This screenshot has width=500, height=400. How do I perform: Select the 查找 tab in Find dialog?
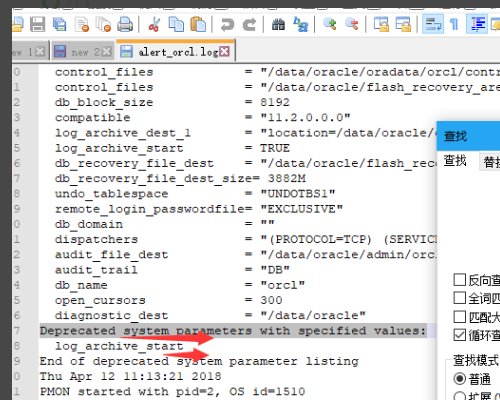455,161
